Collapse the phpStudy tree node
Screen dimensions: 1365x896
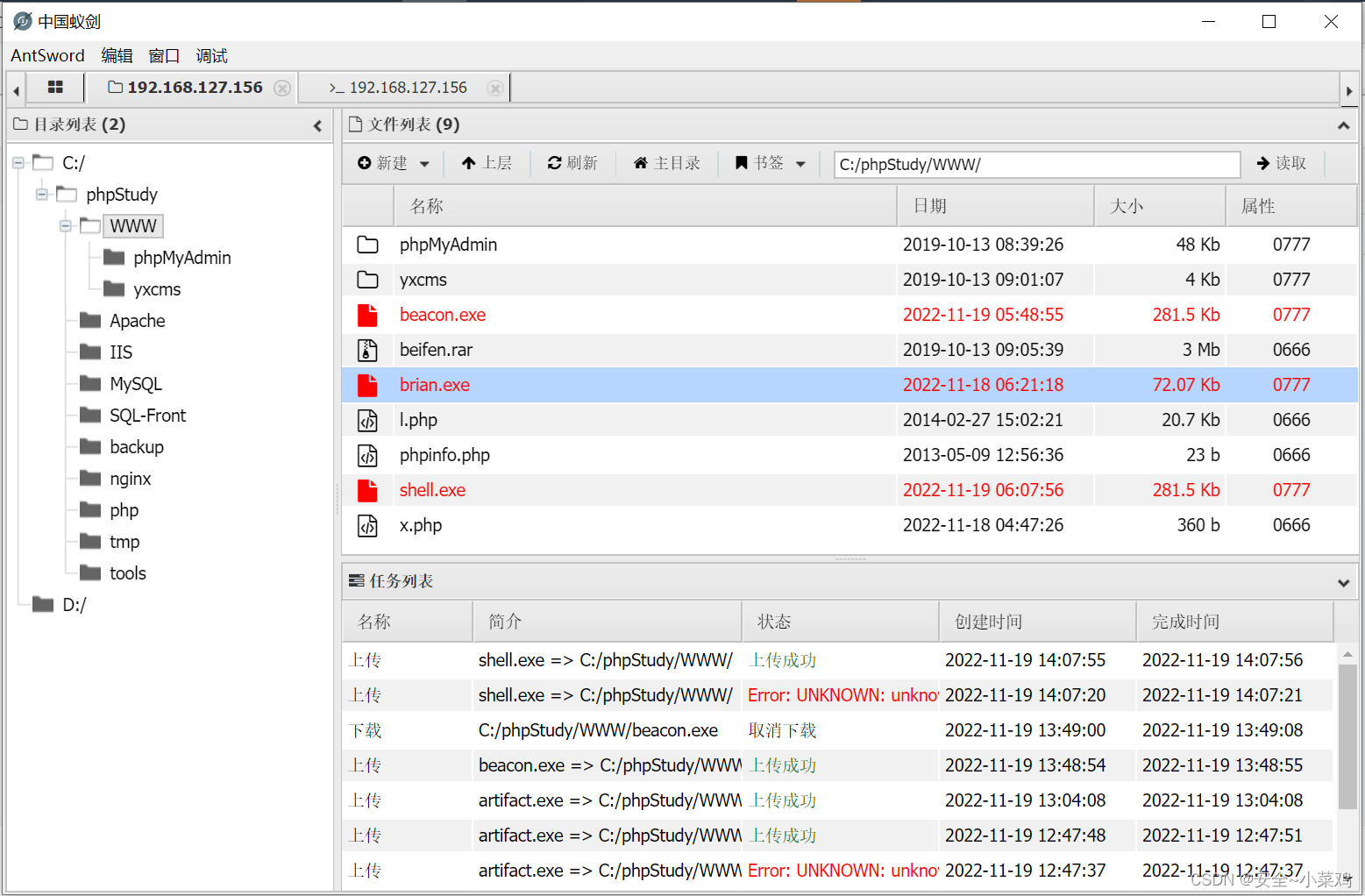pos(41,194)
